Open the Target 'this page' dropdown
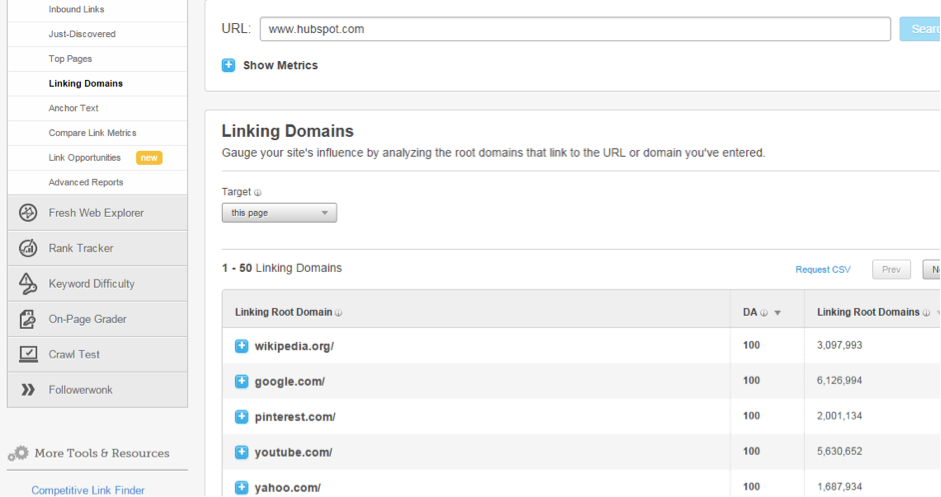This screenshot has width=941, height=497. tap(279, 213)
